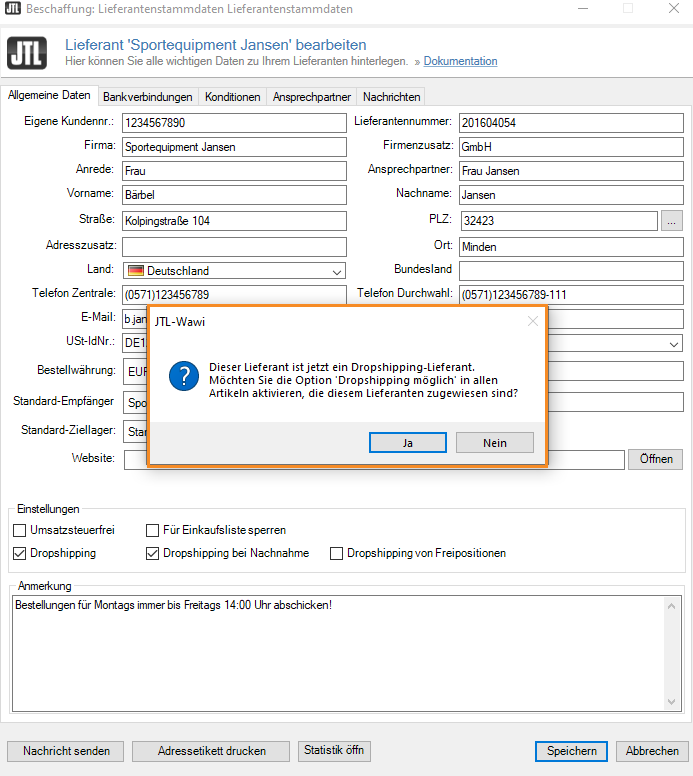The width and height of the screenshot is (693, 776).
Task: Click the empty Adresszusatz field
Action: click(x=234, y=246)
